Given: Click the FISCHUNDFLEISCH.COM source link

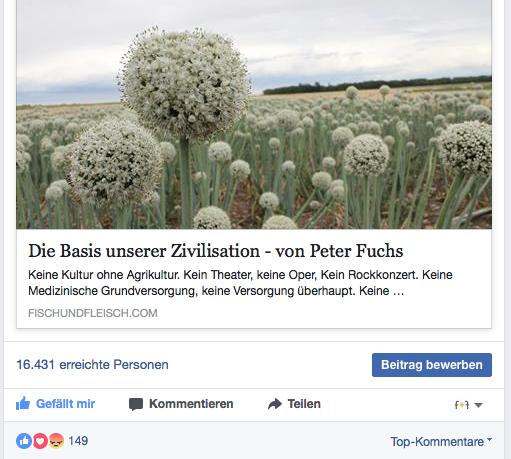Looking at the screenshot, I should pyautogui.click(x=93, y=313).
